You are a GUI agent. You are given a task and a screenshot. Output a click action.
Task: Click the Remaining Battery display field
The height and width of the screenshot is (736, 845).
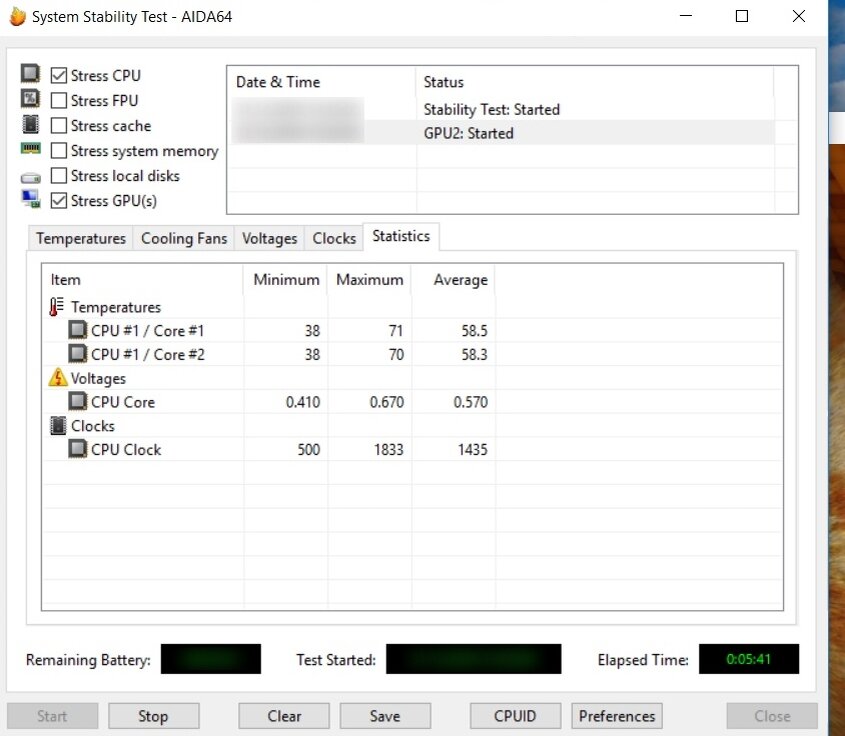pos(211,658)
